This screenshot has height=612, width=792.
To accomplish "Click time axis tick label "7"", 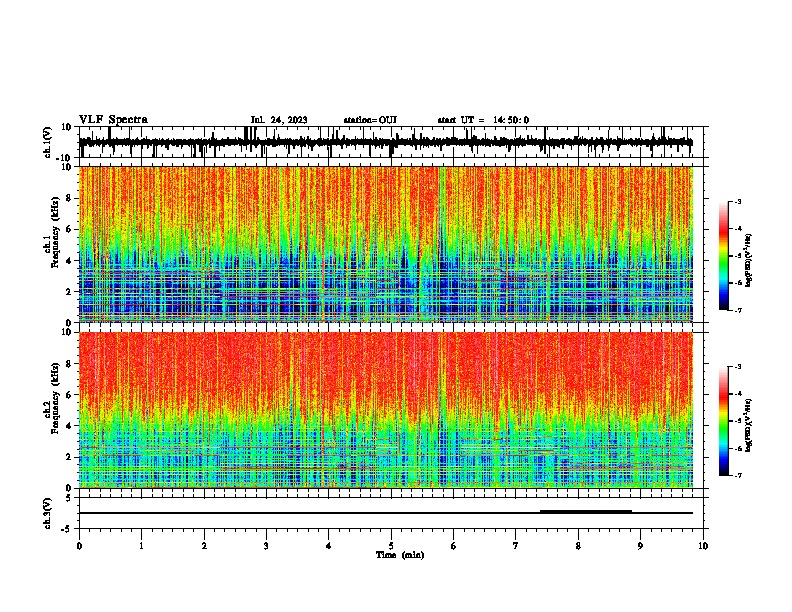I will click(x=516, y=546).
